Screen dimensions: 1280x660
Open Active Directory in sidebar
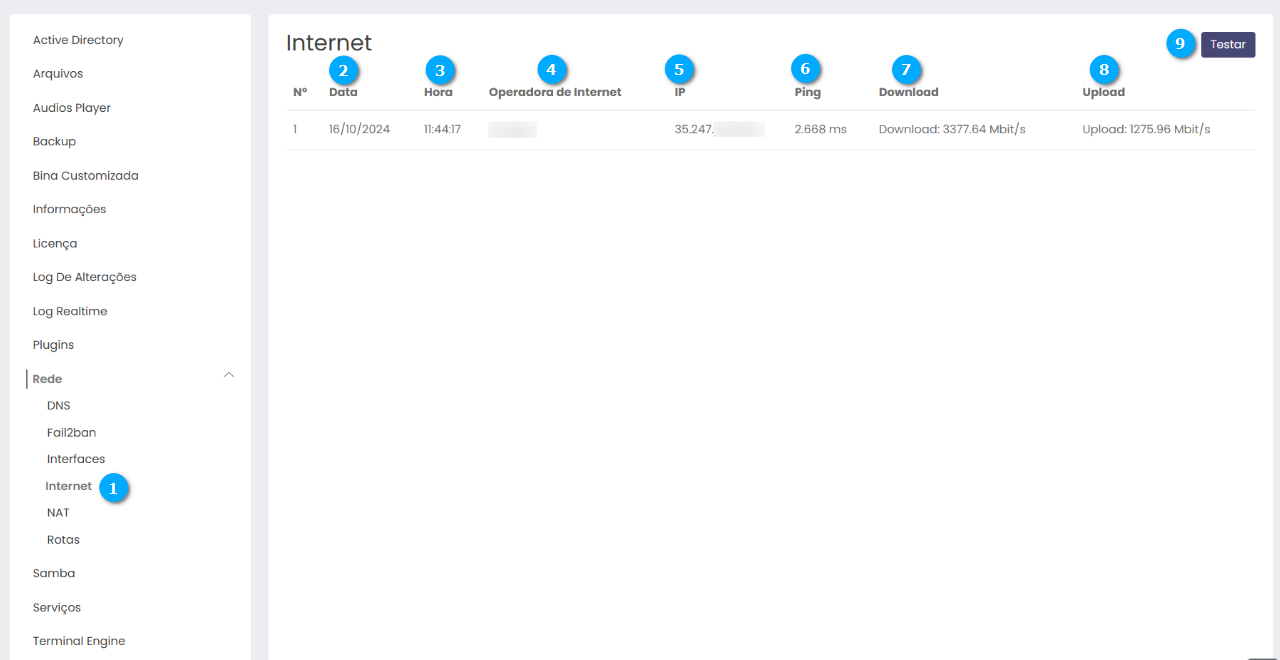coord(78,40)
